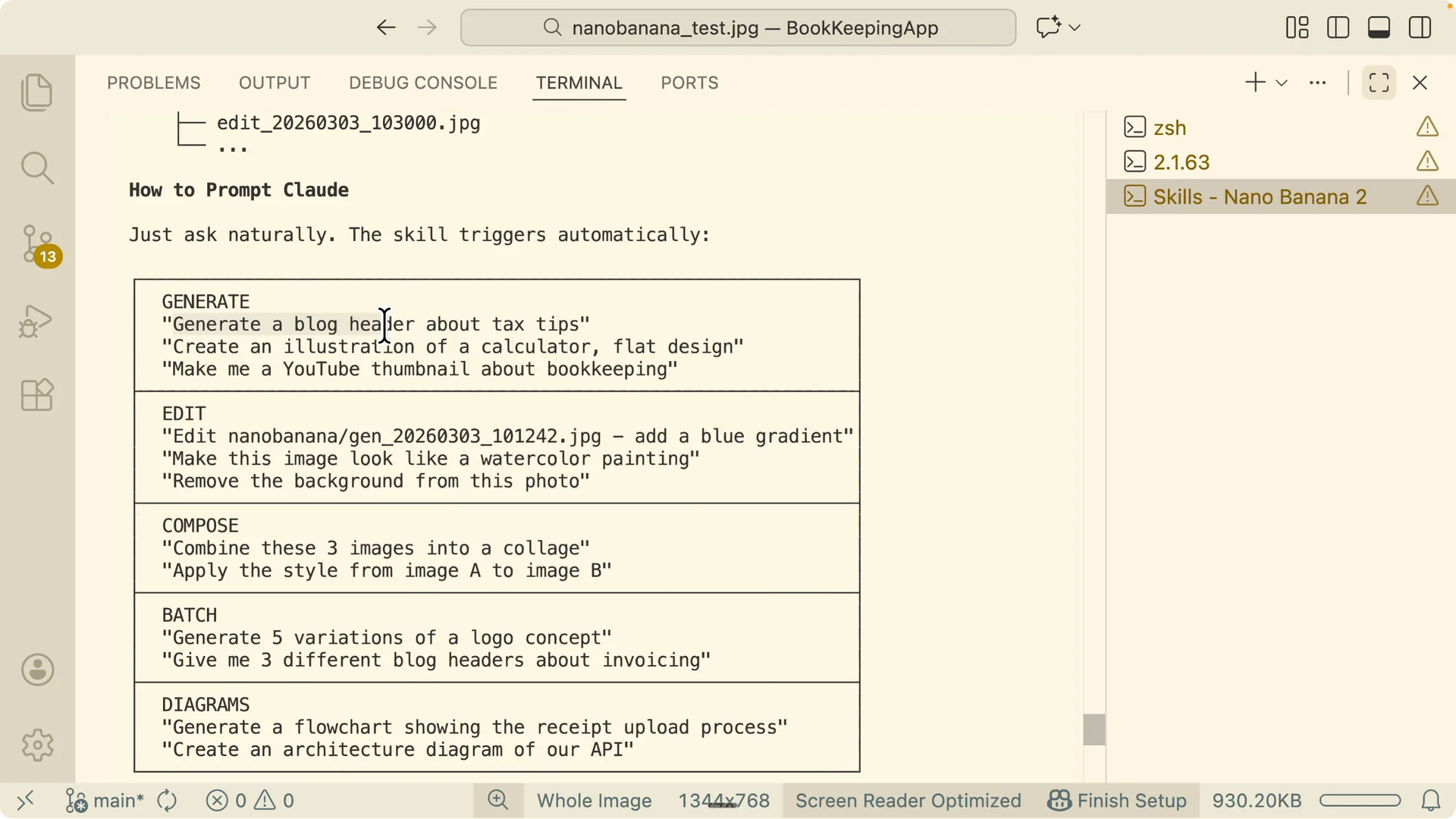This screenshot has width=1456, height=819.
Task: Click the warning icon beside 2.1.63 terminal
Action: pos(1428,162)
